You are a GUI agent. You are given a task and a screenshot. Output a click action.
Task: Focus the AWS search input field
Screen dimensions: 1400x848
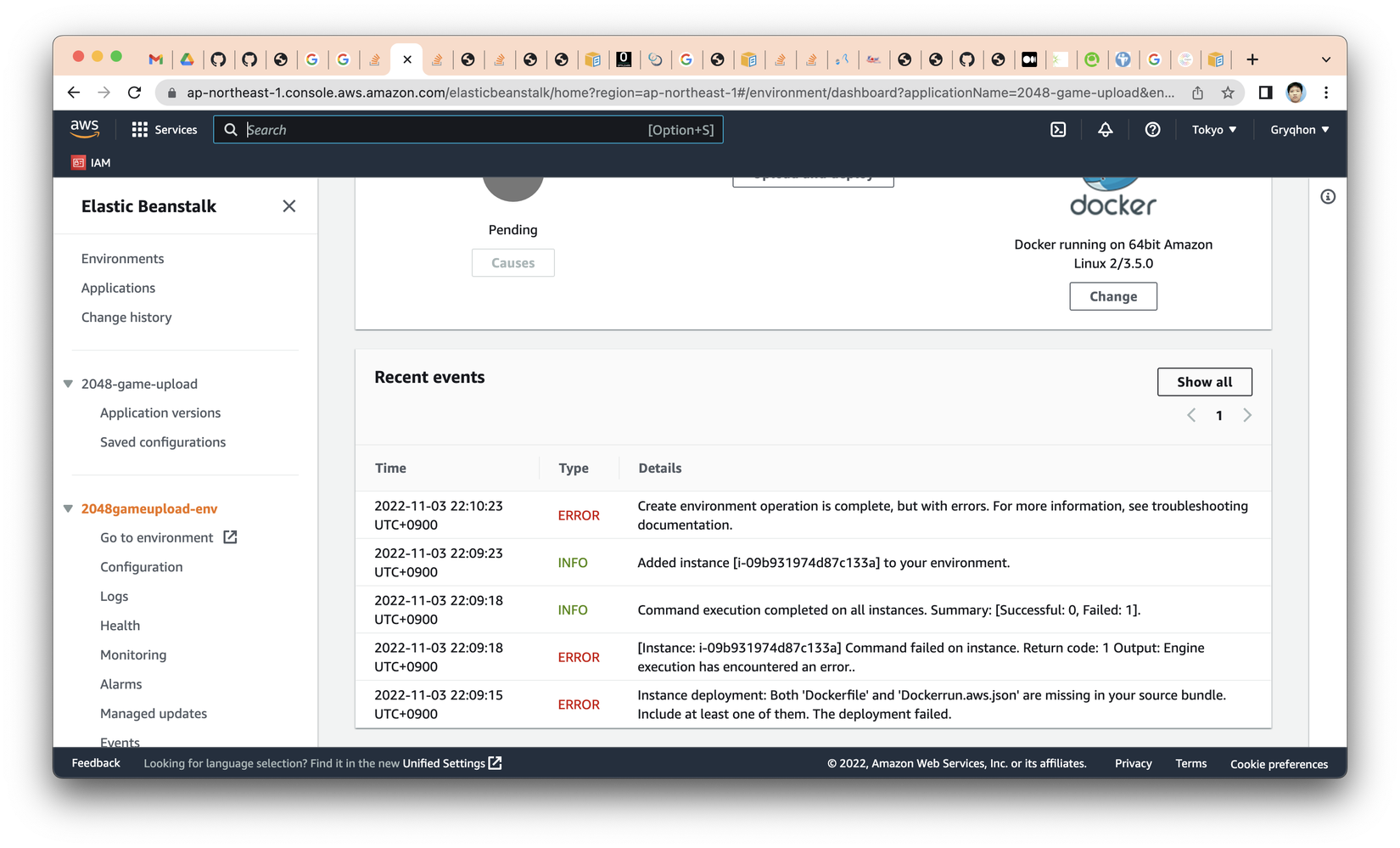click(x=468, y=130)
